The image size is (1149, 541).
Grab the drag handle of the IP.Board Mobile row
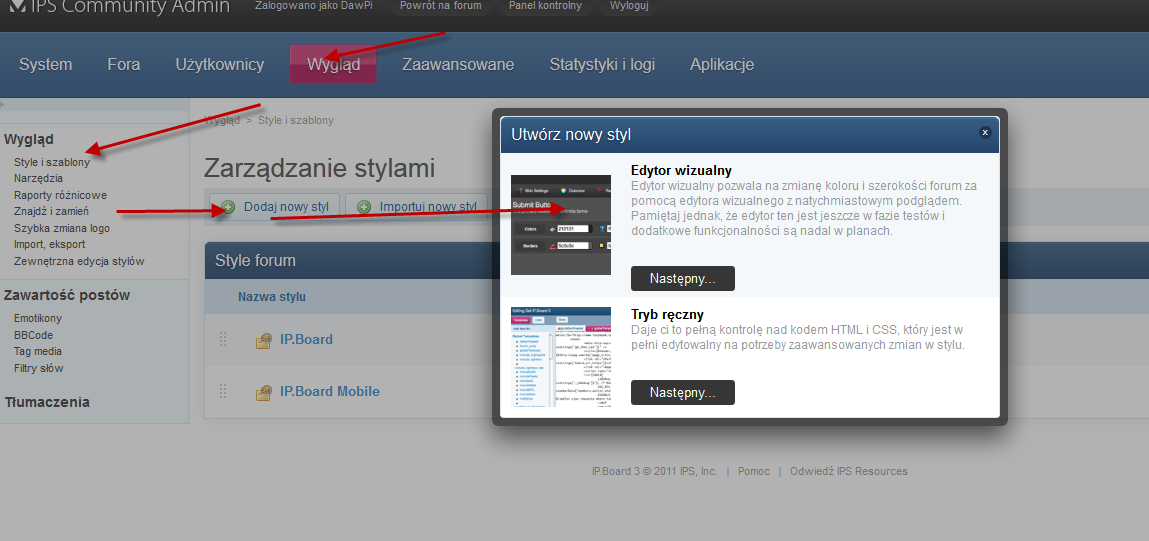pyautogui.click(x=223, y=391)
